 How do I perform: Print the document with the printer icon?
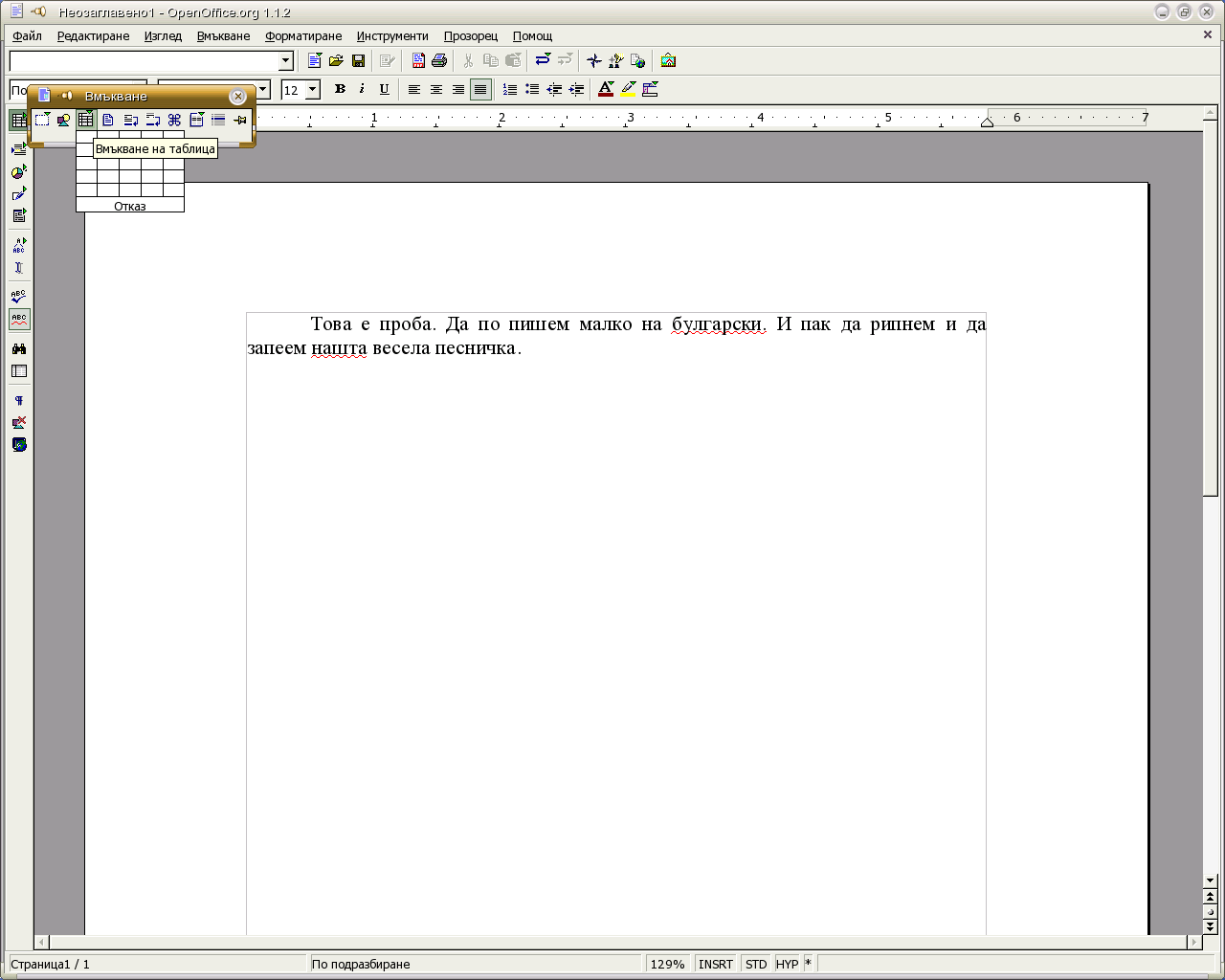click(439, 61)
